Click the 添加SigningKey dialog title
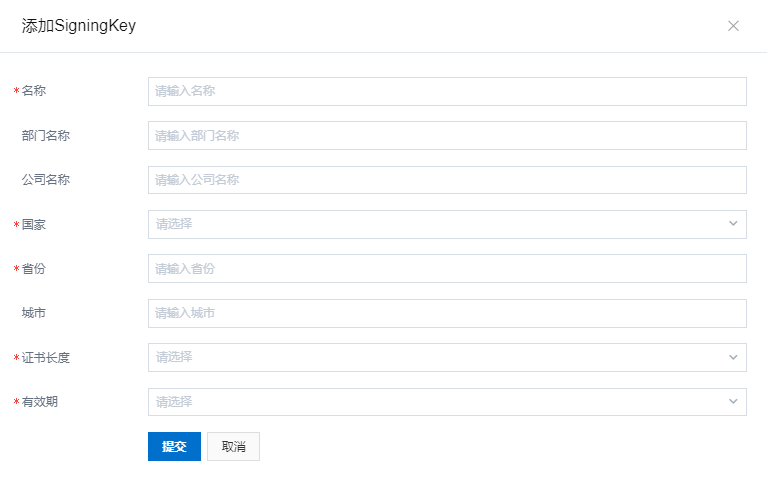 pos(79,26)
